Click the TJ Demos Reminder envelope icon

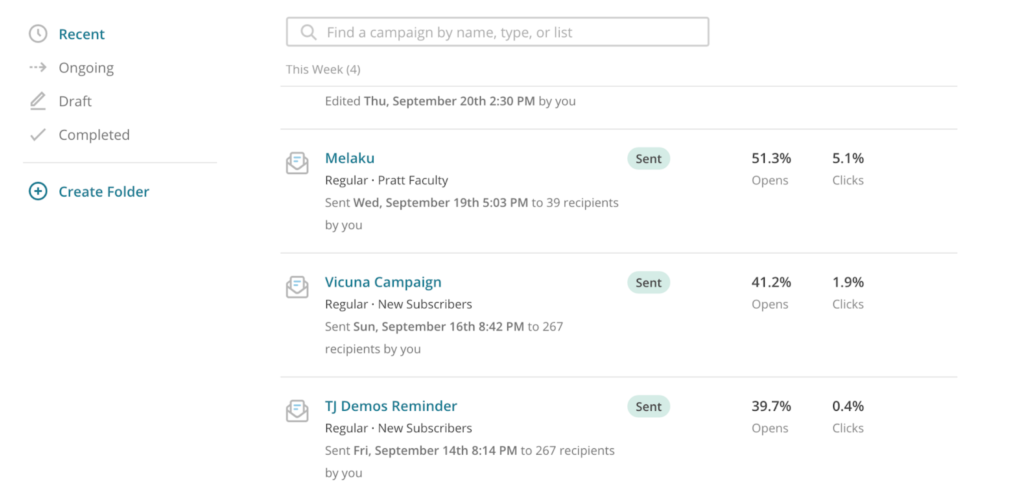(x=297, y=411)
